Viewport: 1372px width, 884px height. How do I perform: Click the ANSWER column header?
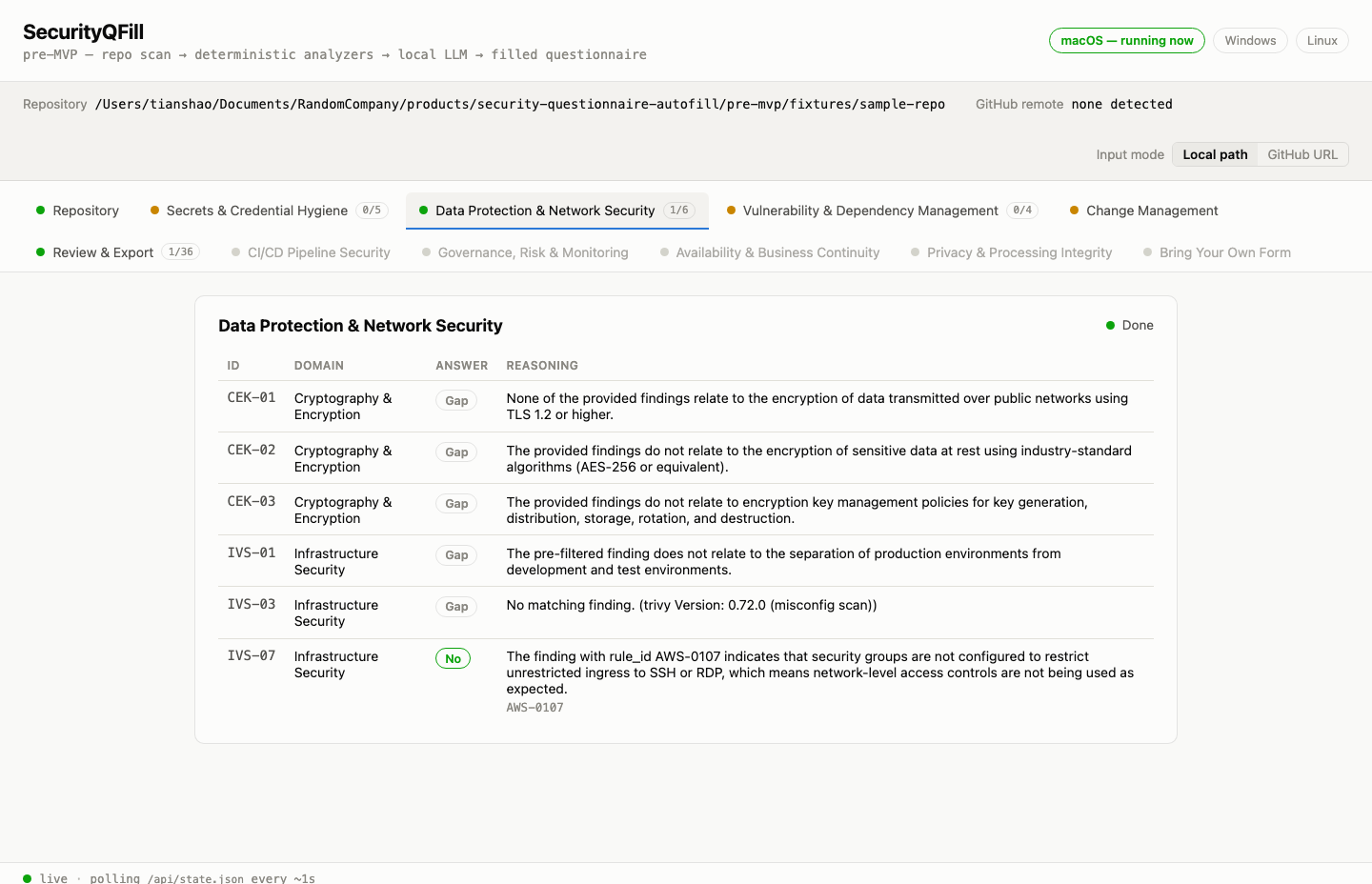point(462,366)
